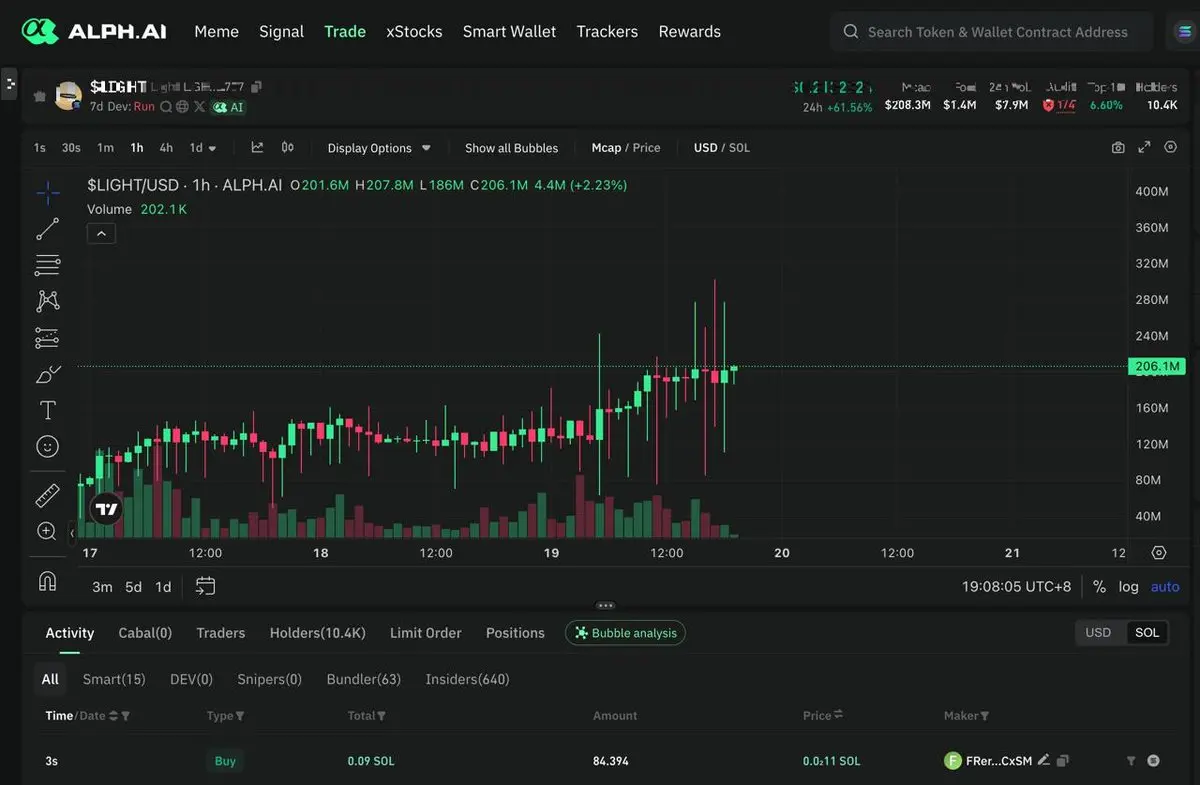Select the ruler measure tool

pos(47,495)
